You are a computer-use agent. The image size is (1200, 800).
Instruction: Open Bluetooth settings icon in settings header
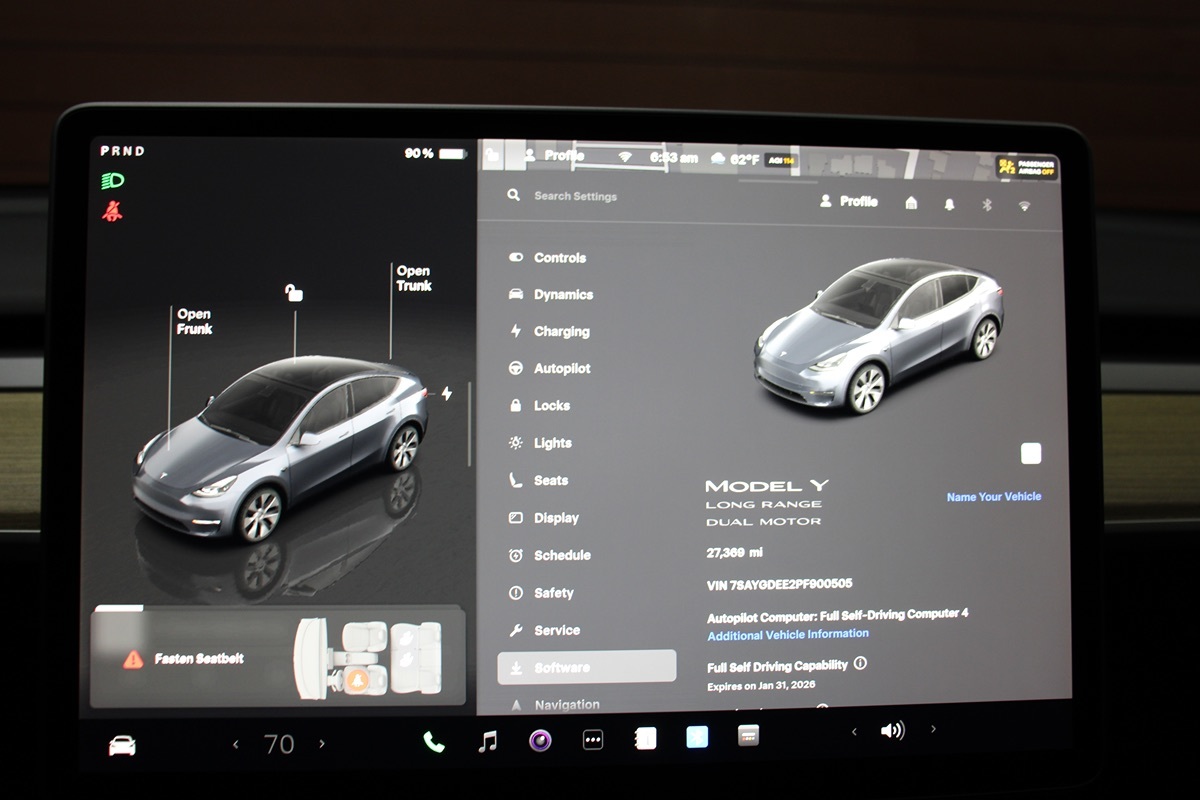tap(985, 204)
